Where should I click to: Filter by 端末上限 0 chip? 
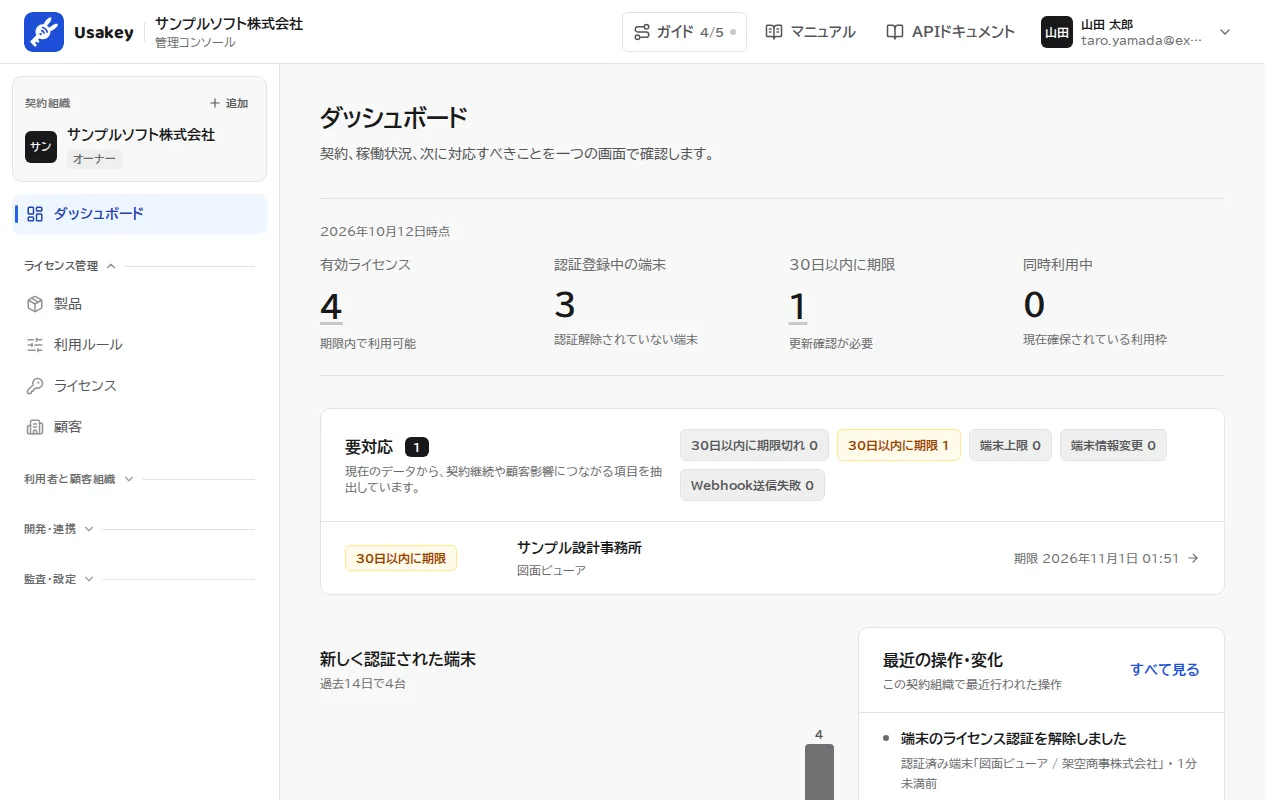click(1010, 445)
